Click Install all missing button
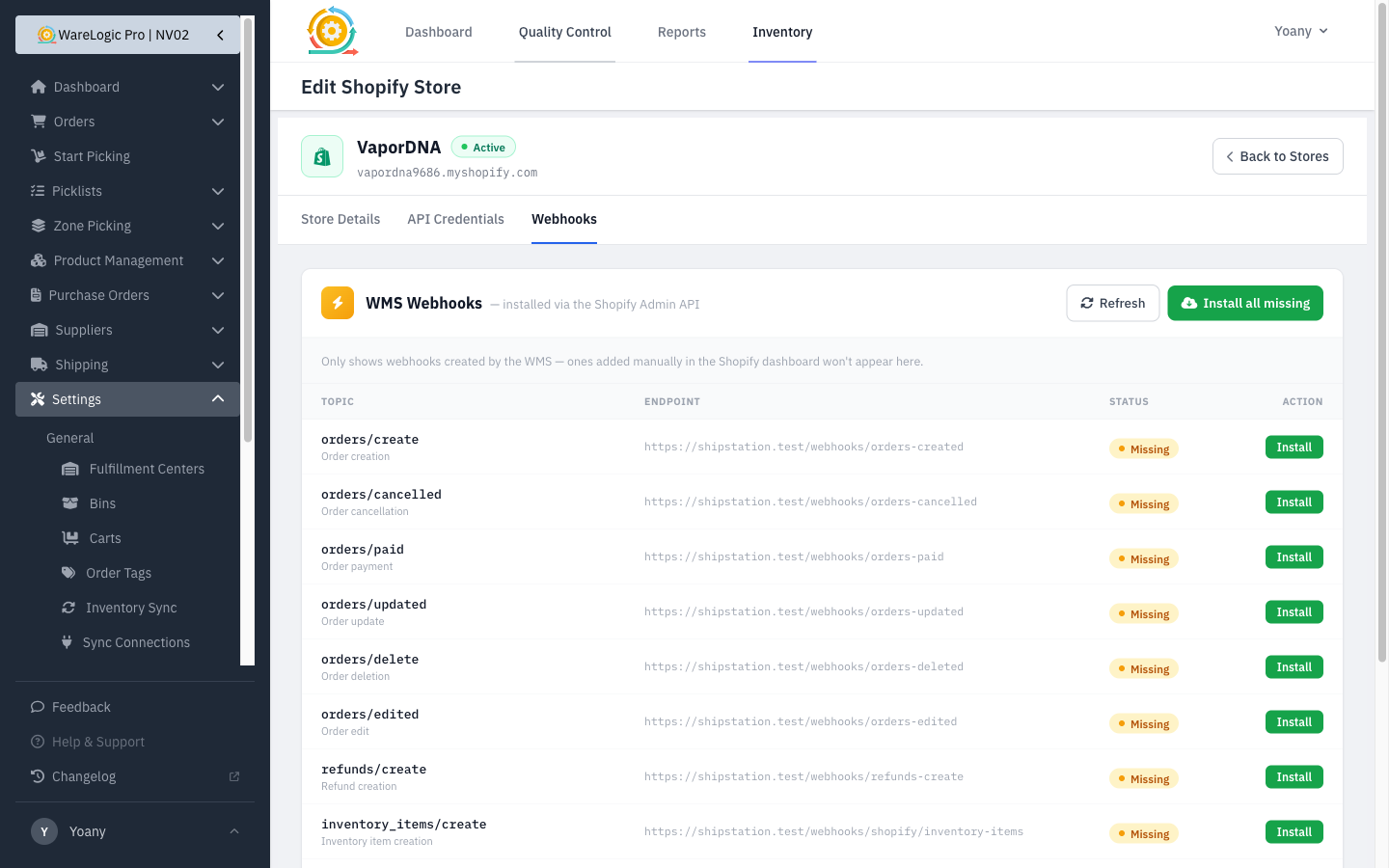The width and height of the screenshot is (1389, 868). pos(1245,303)
